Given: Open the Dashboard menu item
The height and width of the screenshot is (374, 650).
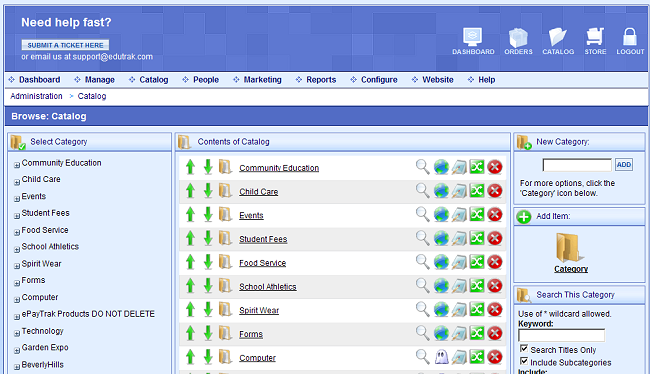Looking at the screenshot, I should (39, 80).
